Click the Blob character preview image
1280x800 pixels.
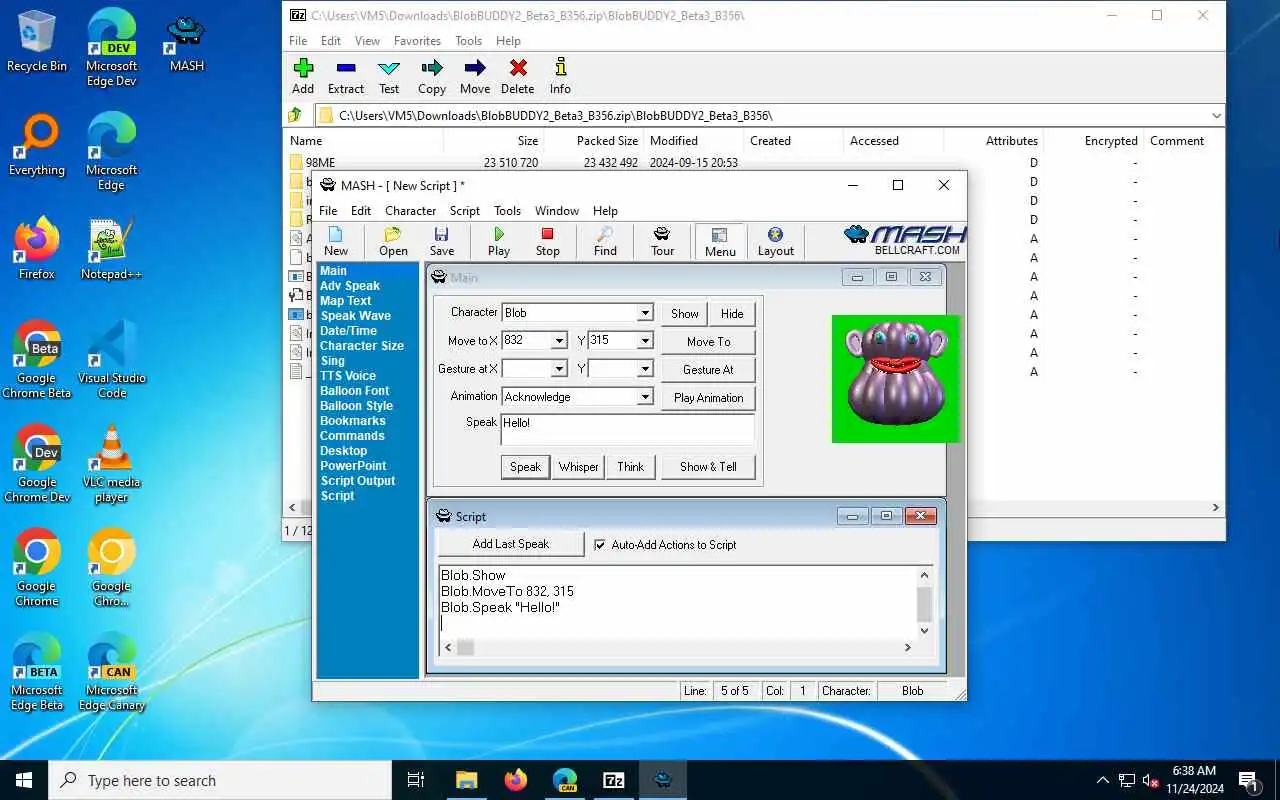(895, 379)
